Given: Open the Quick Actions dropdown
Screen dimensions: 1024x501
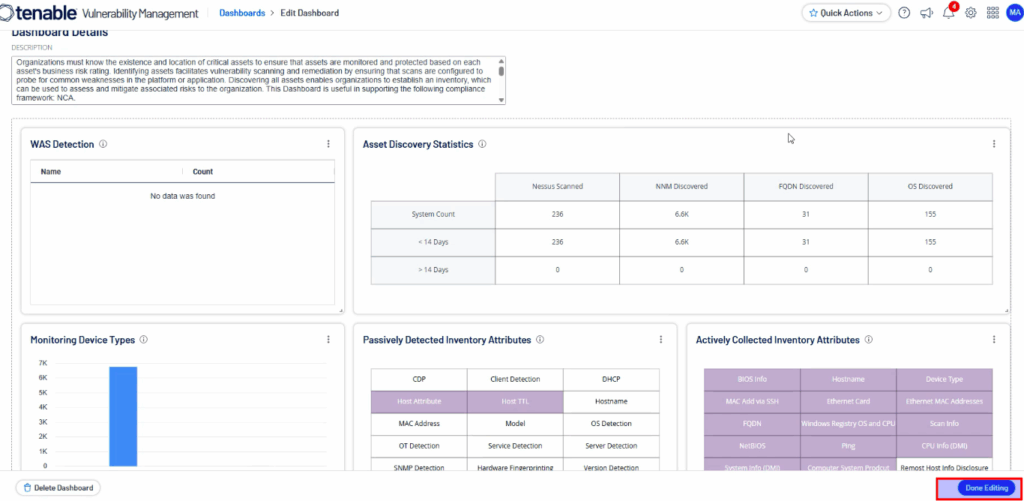Looking at the screenshot, I should click(845, 13).
